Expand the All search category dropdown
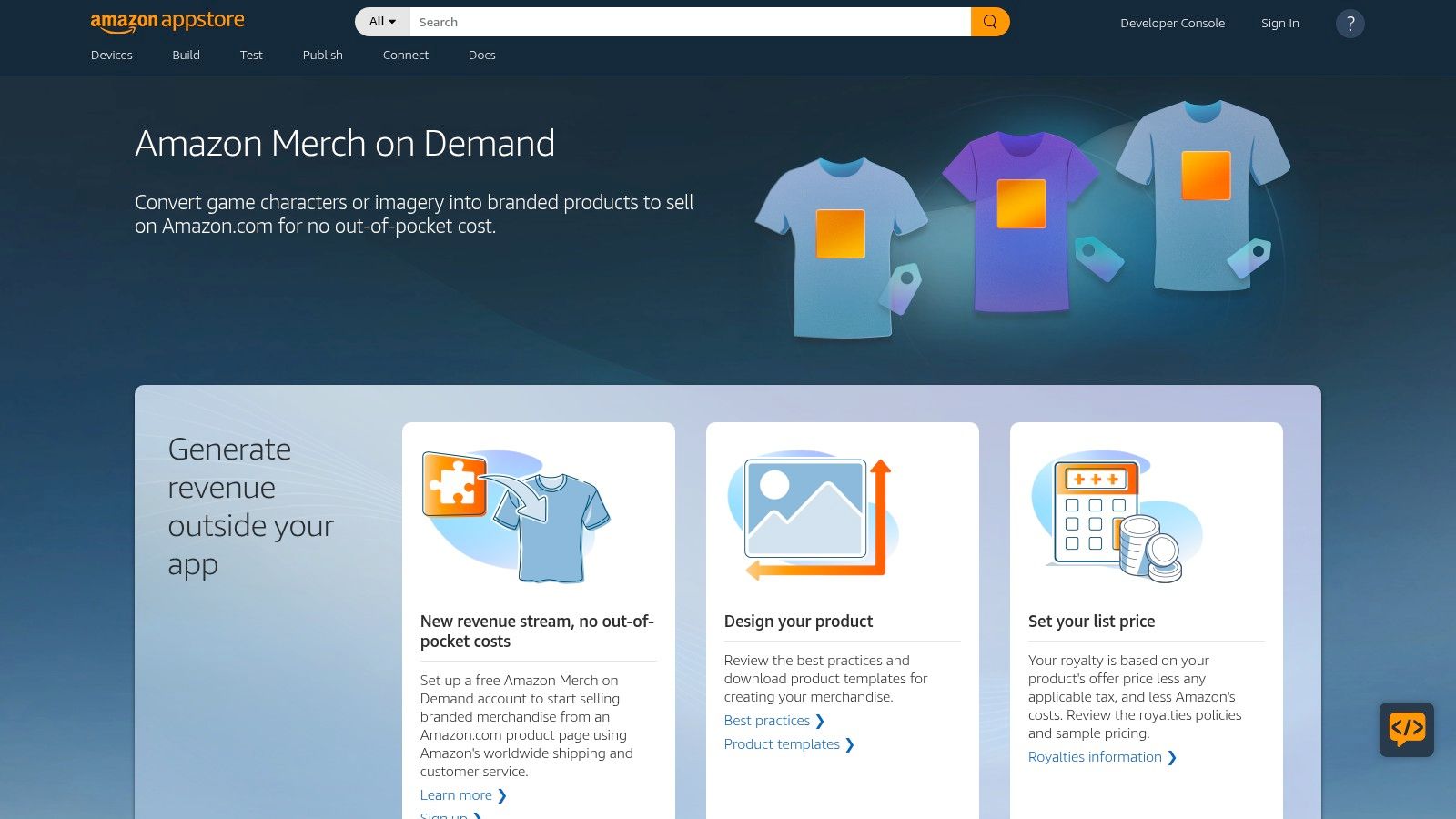The width and height of the screenshot is (1456, 819). tap(382, 22)
